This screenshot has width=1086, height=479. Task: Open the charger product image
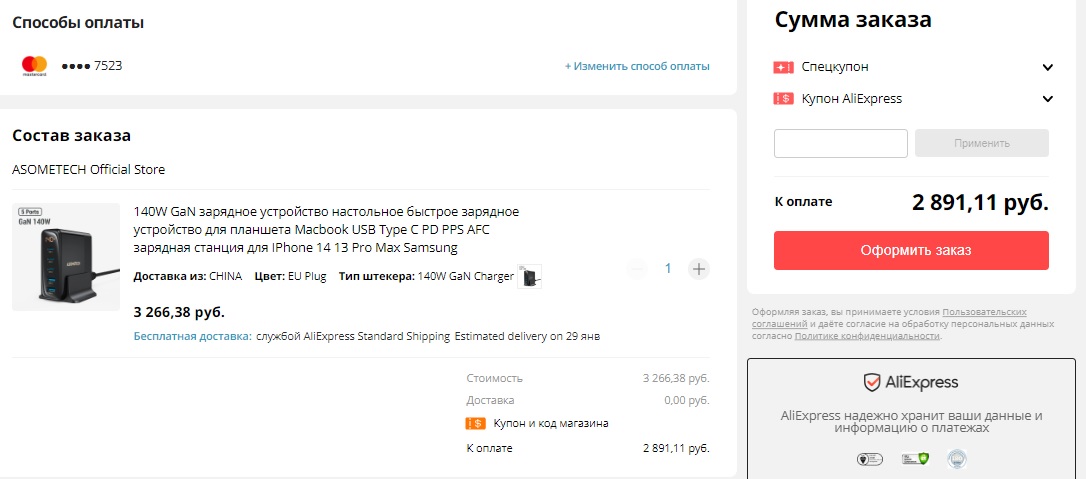(x=66, y=257)
